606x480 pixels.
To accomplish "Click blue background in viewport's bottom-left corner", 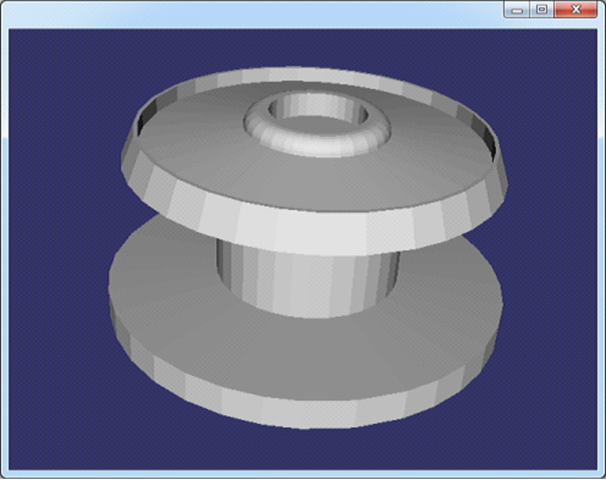I will tap(40, 440).
